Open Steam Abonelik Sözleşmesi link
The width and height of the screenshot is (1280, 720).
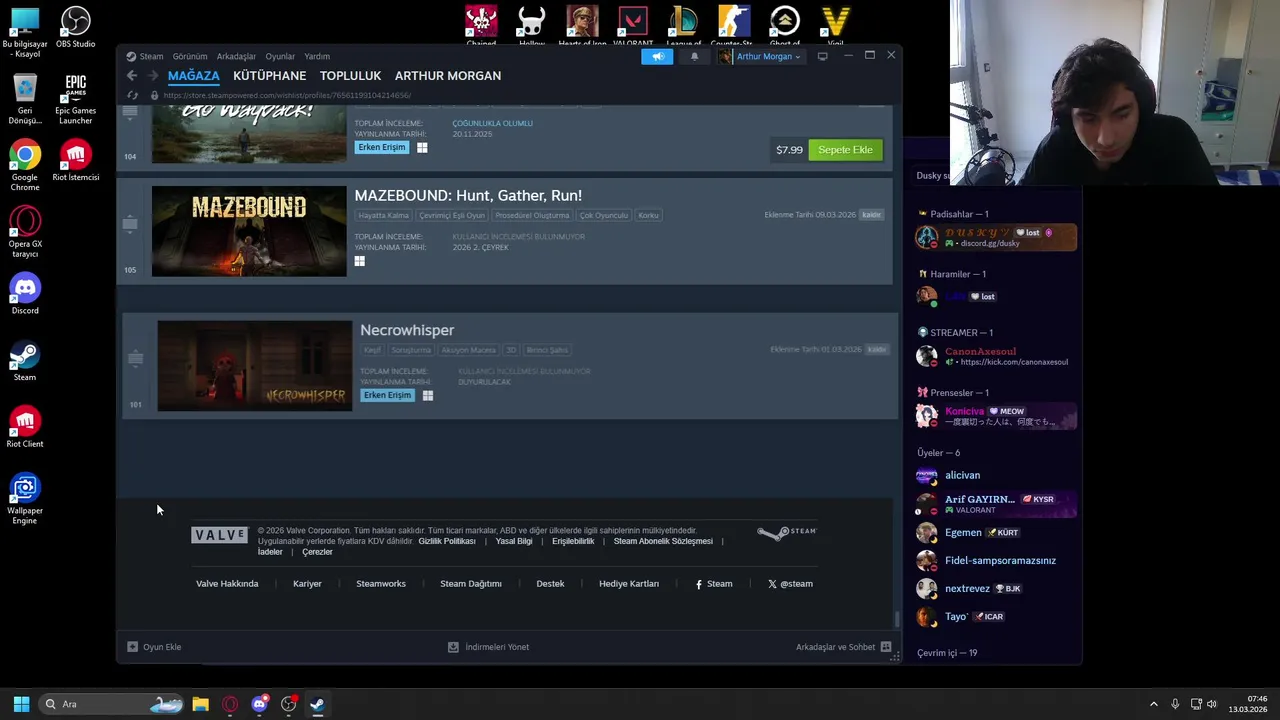[x=663, y=541]
